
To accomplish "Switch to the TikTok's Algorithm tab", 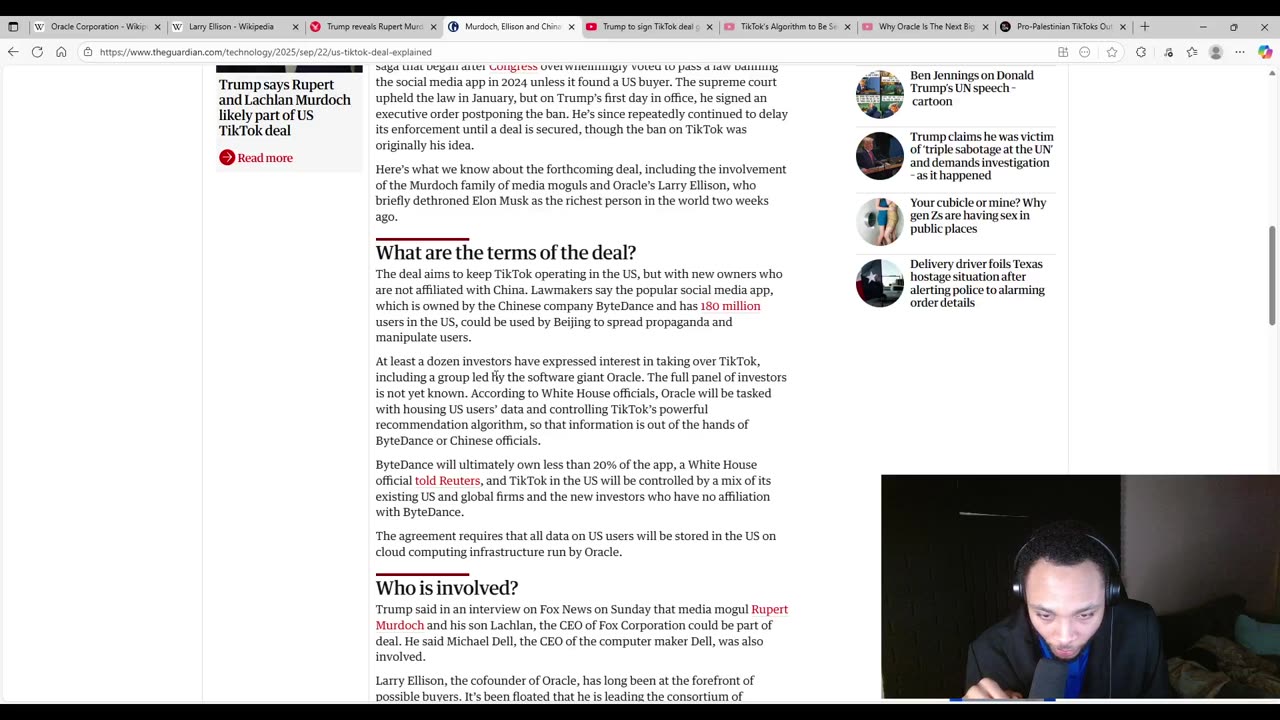I will [x=786, y=27].
